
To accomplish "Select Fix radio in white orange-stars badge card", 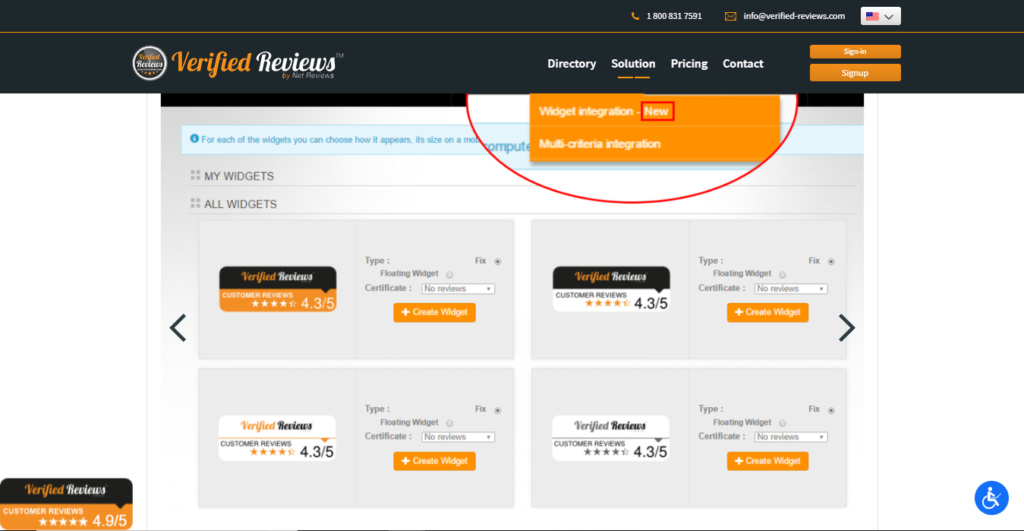I will 498,411.
